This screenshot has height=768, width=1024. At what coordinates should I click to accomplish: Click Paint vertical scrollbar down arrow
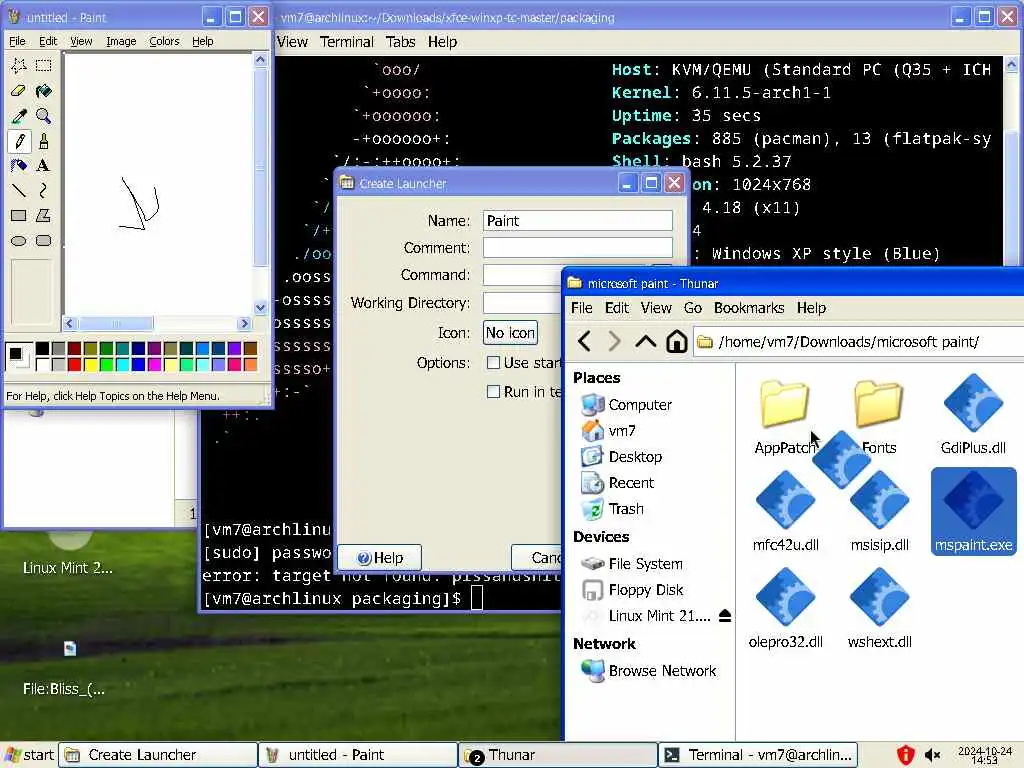(260, 308)
